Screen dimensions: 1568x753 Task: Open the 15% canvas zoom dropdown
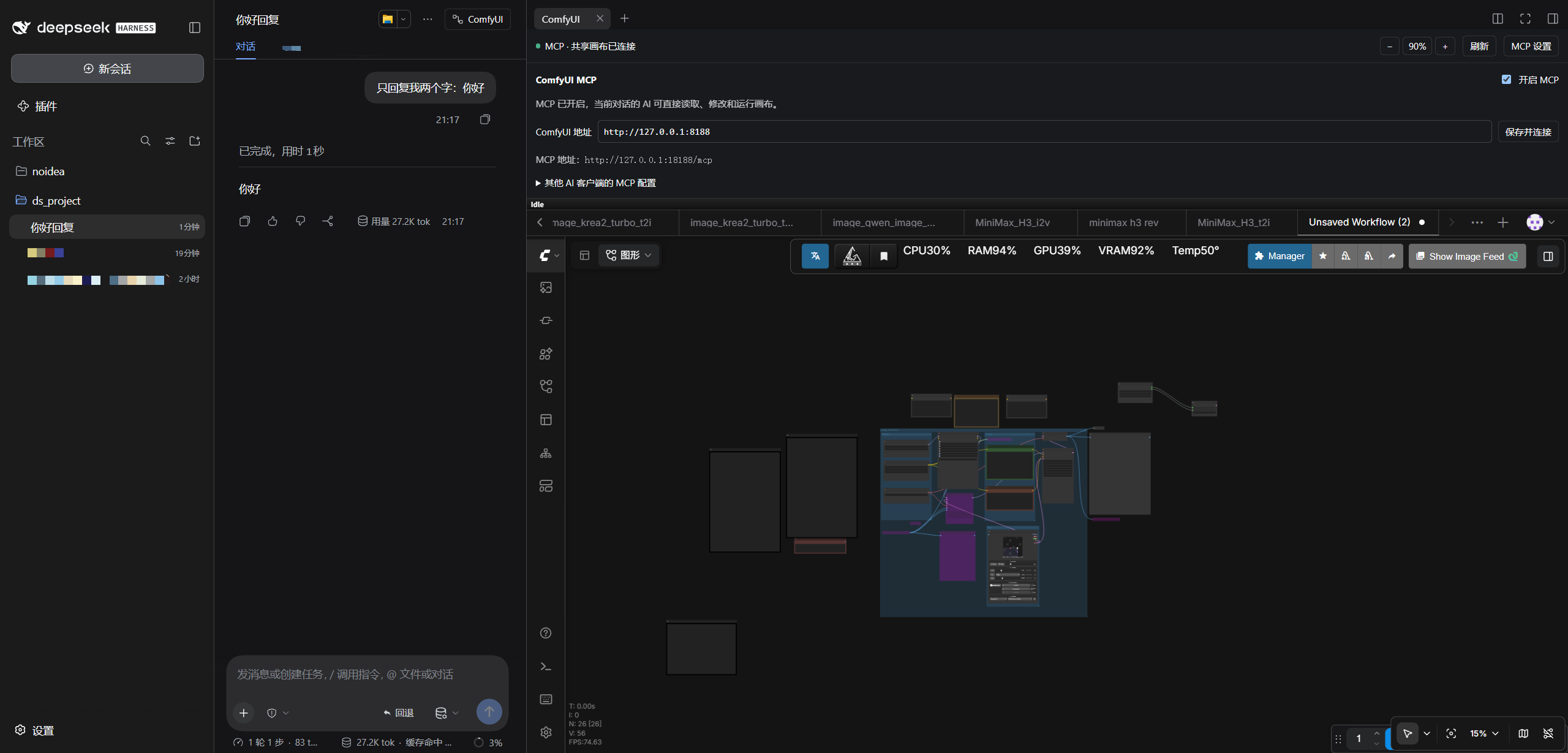tap(1484, 733)
